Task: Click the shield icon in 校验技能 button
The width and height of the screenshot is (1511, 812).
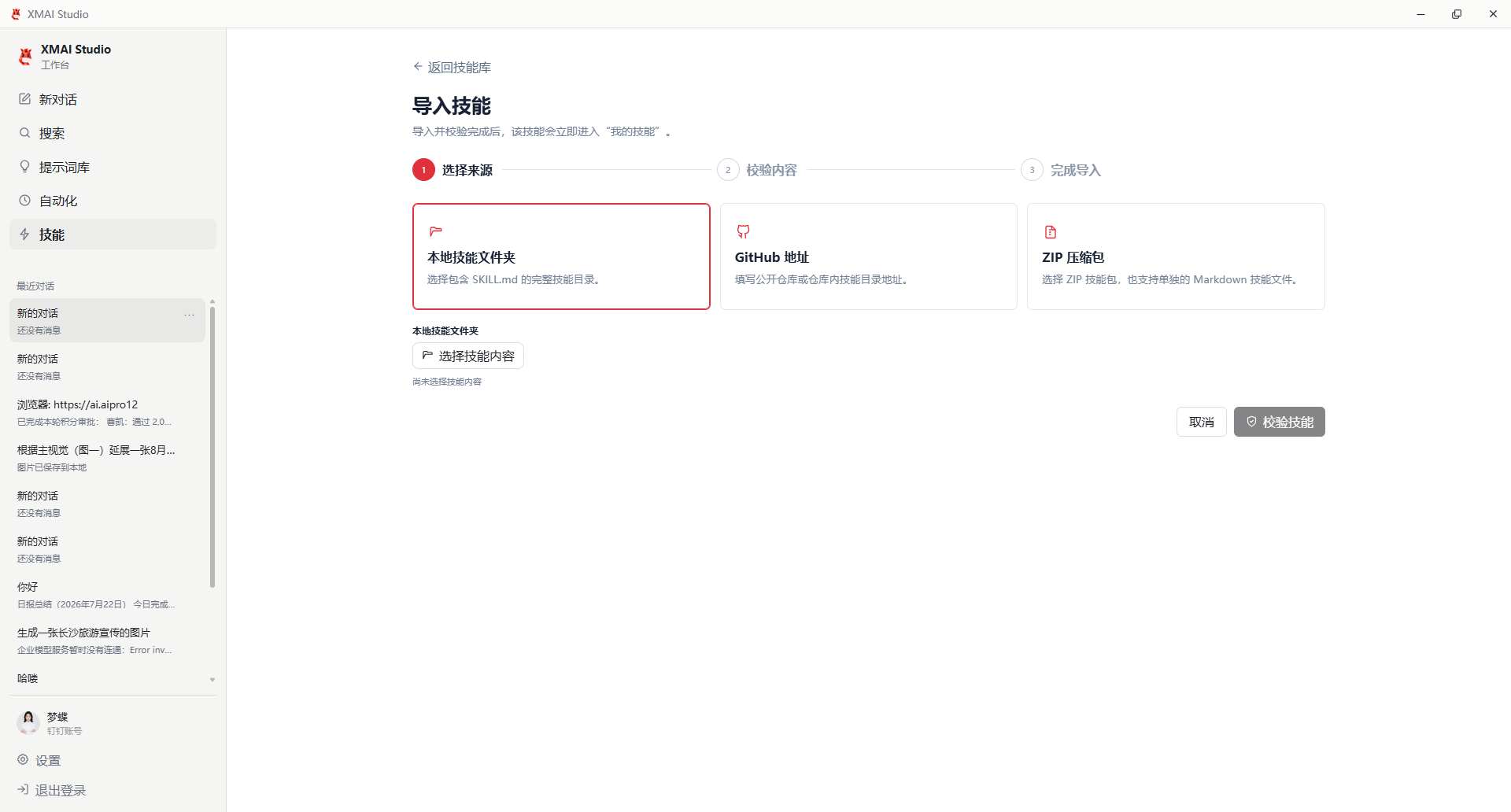Action: (1251, 422)
